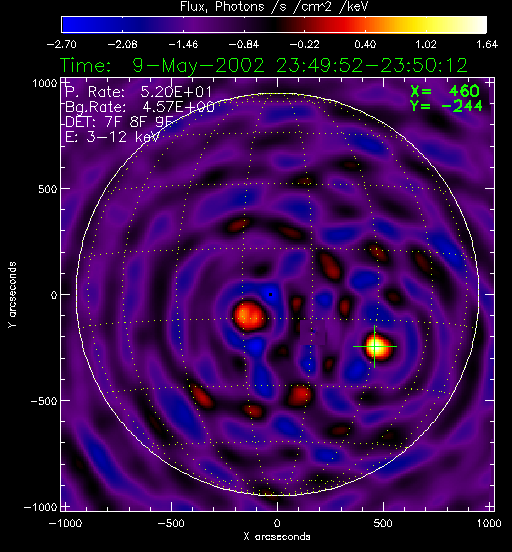Image resolution: width=512 pixels, height=552 pixels.
Task: Click the X arcseconds axis title
Action: (277, 537)
